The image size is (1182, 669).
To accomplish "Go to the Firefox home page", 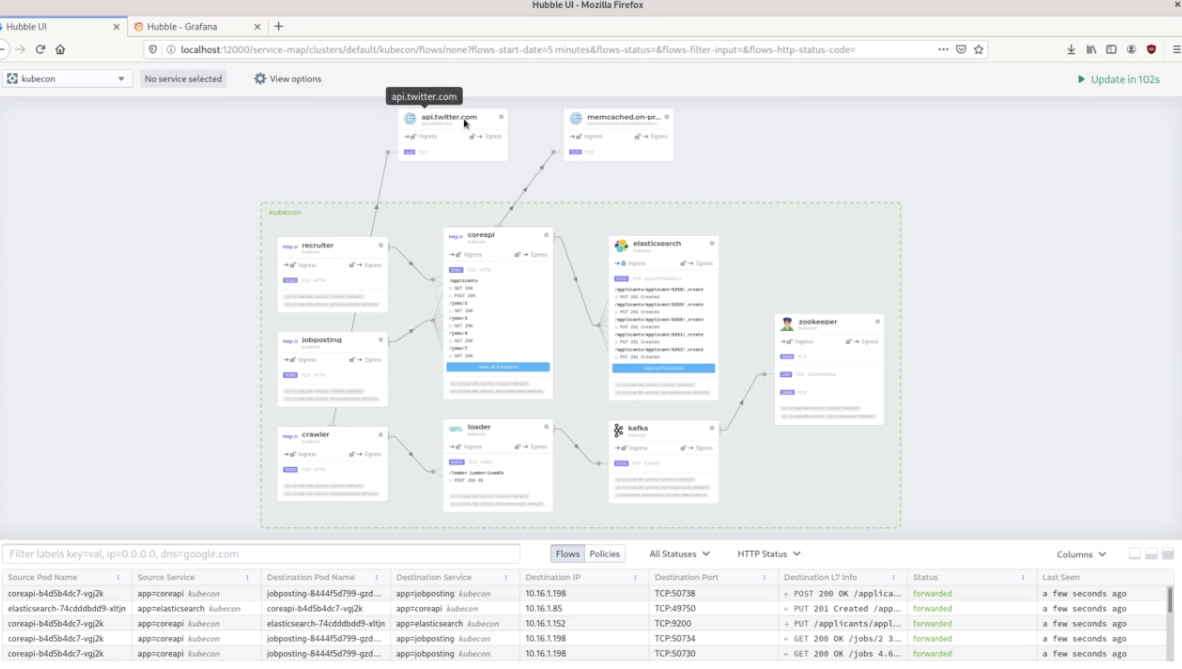I will [60, 49].
